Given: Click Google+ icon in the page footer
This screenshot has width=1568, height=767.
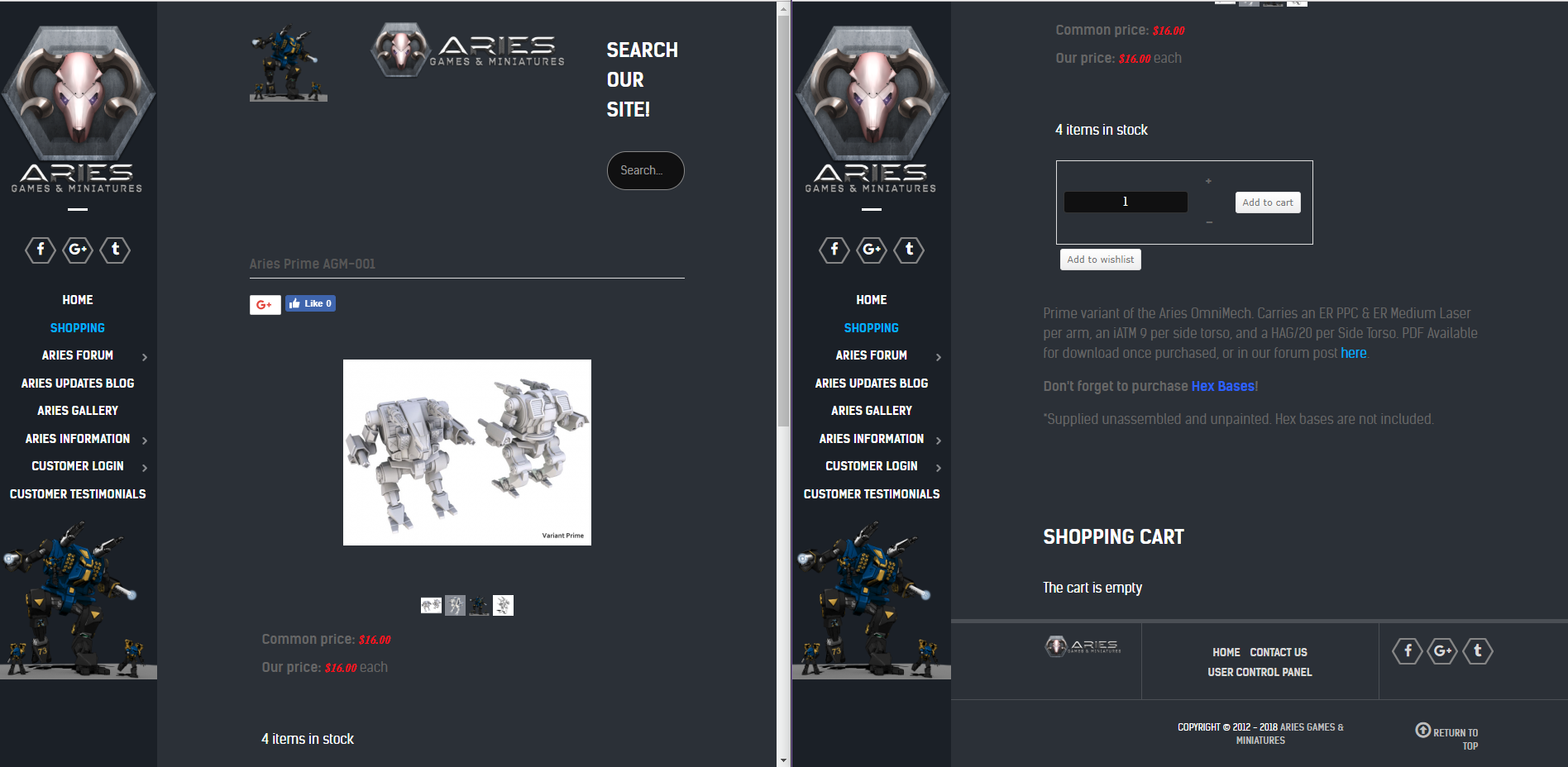Looking at the screenshot, I should tap(1443, 651).
